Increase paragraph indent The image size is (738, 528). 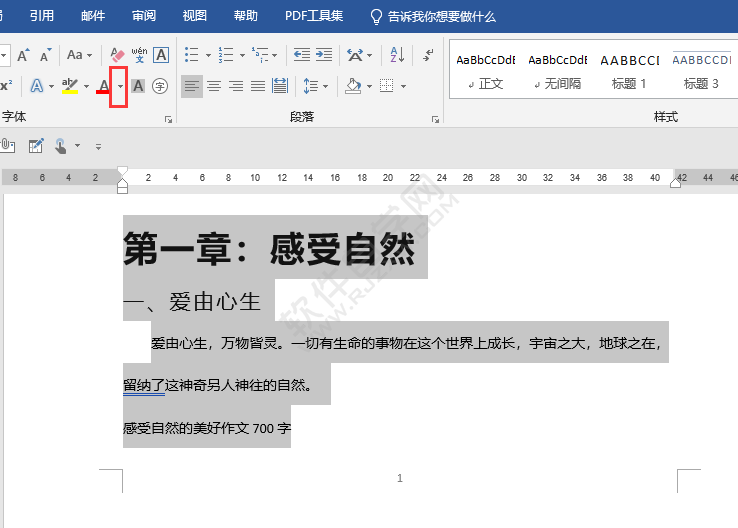(324, 55)
